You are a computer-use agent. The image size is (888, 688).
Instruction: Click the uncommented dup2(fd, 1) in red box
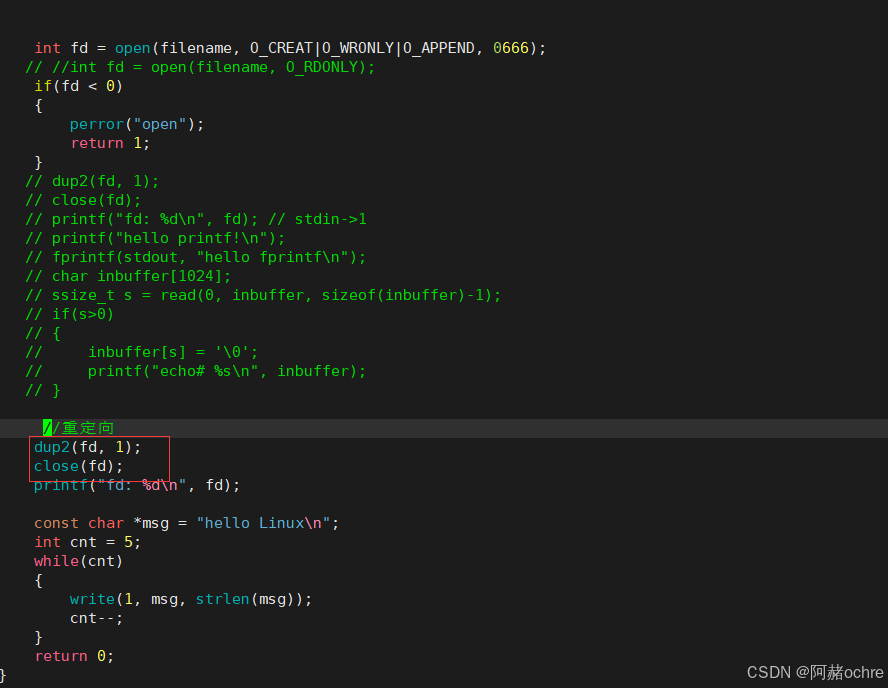pos(88,447)
